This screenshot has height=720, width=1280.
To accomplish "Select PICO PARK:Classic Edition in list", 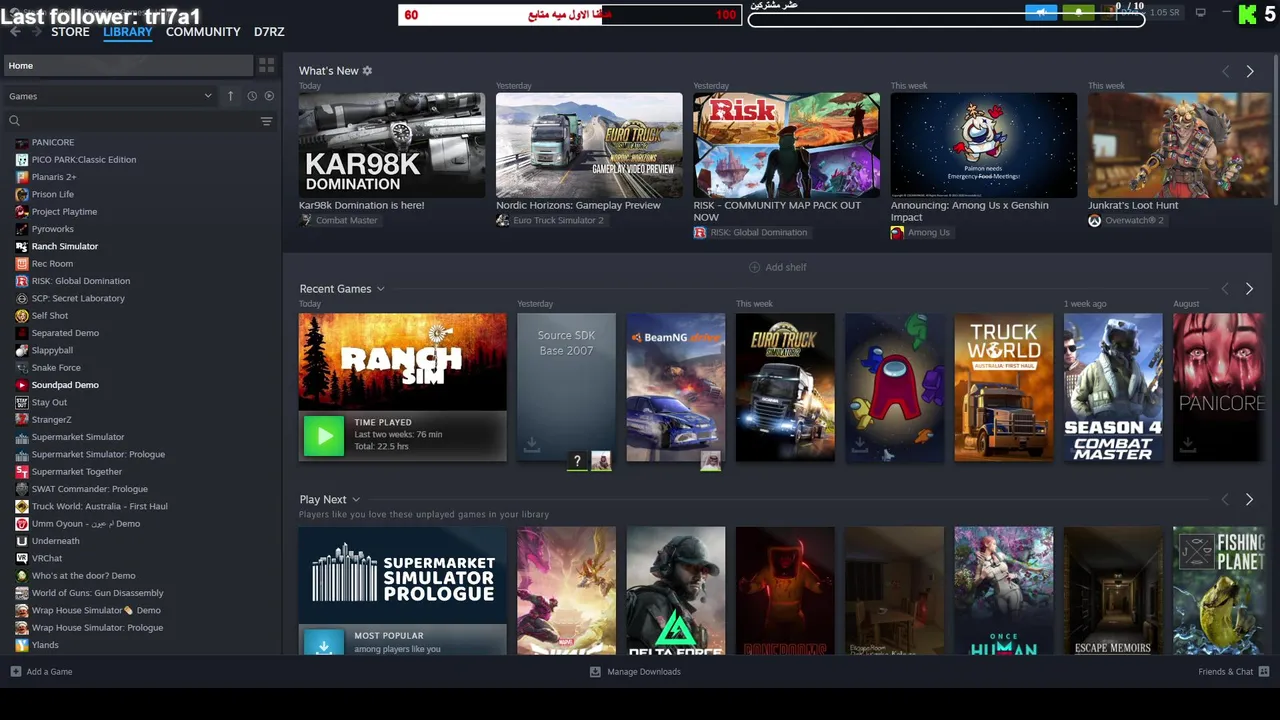I will click(83, 160).
